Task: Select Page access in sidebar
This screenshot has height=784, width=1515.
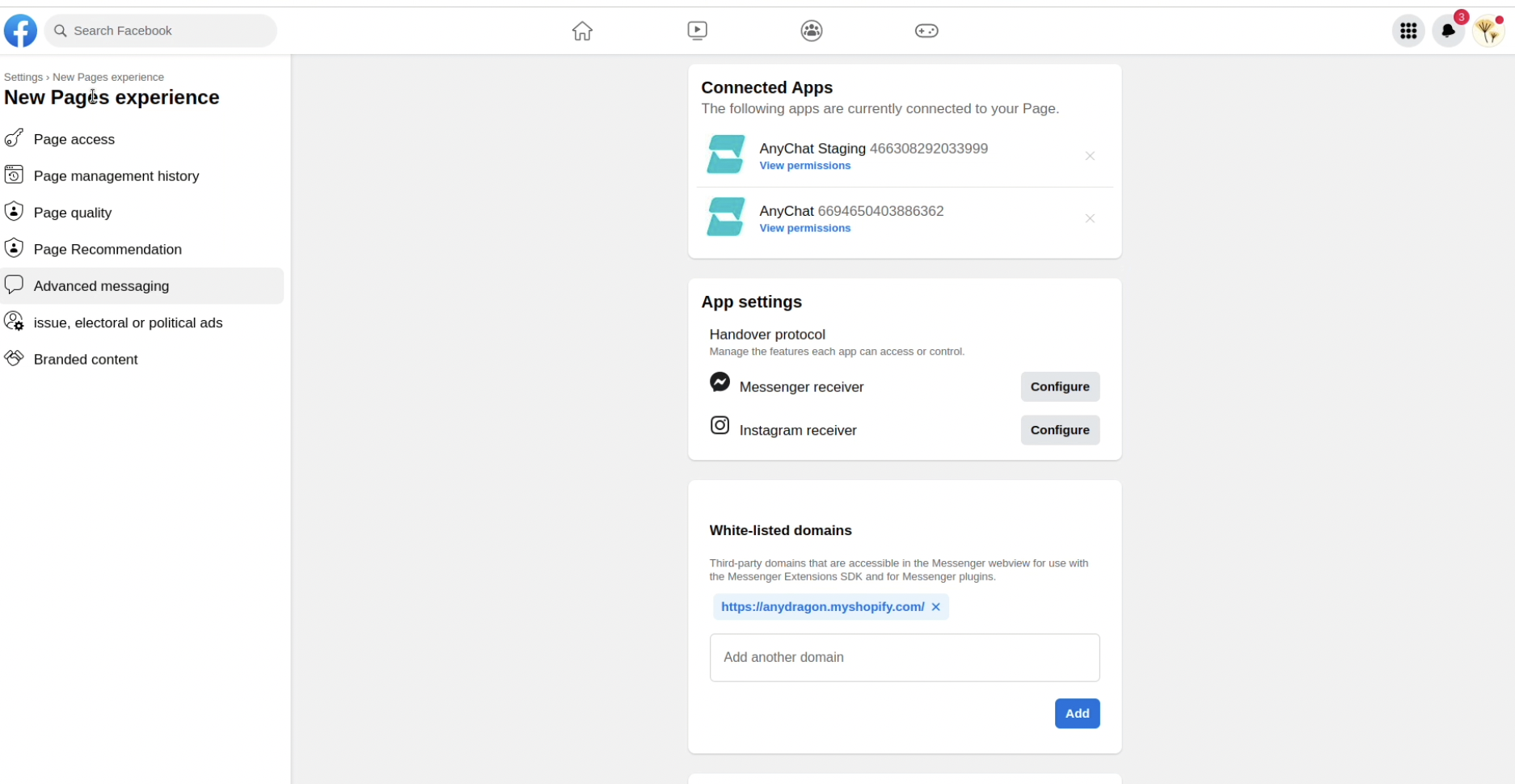Action: 74,139
